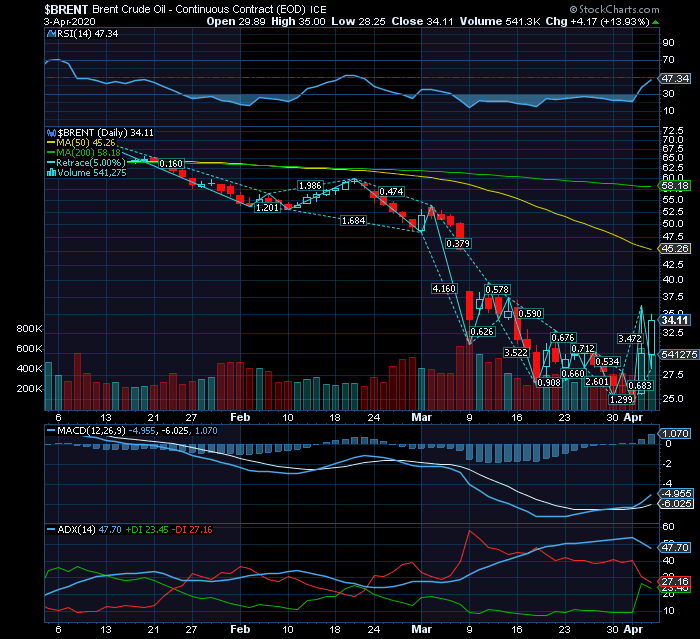Click the MA(200) 58.18 legend text
The height and width of the screenshot is (639, 700).
(x=88, y=153)
